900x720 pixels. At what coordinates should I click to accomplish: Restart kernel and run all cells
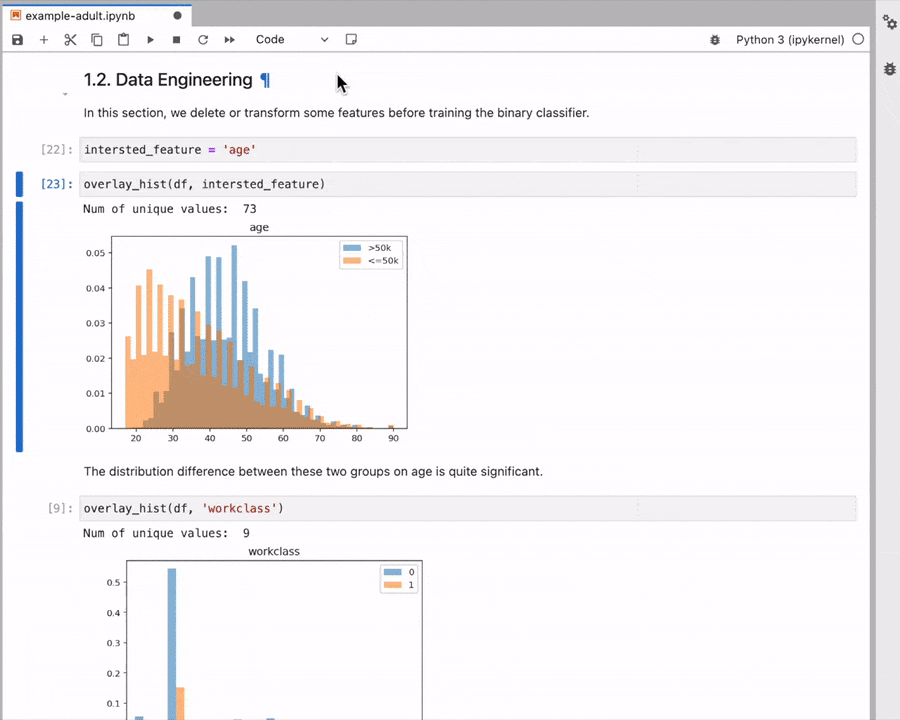pyautogui.click(x=230, y=40)
